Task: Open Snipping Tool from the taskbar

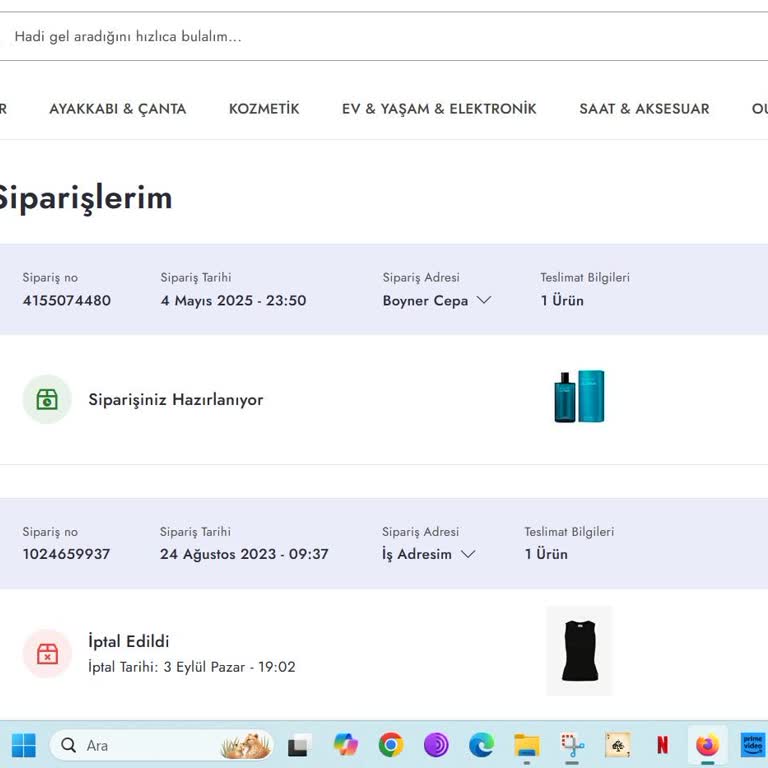Action: (x=572, y=745)
